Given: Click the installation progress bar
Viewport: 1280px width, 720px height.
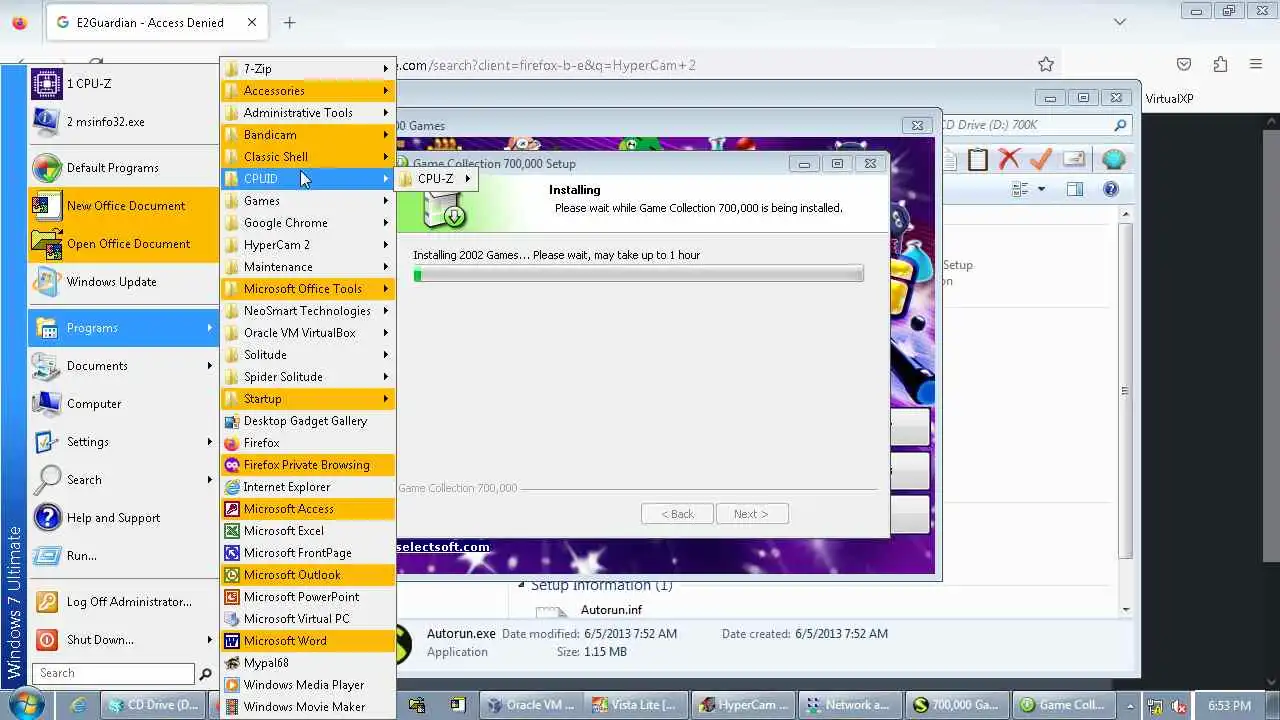Looking at the screenshot, I should tap(638, 274).
